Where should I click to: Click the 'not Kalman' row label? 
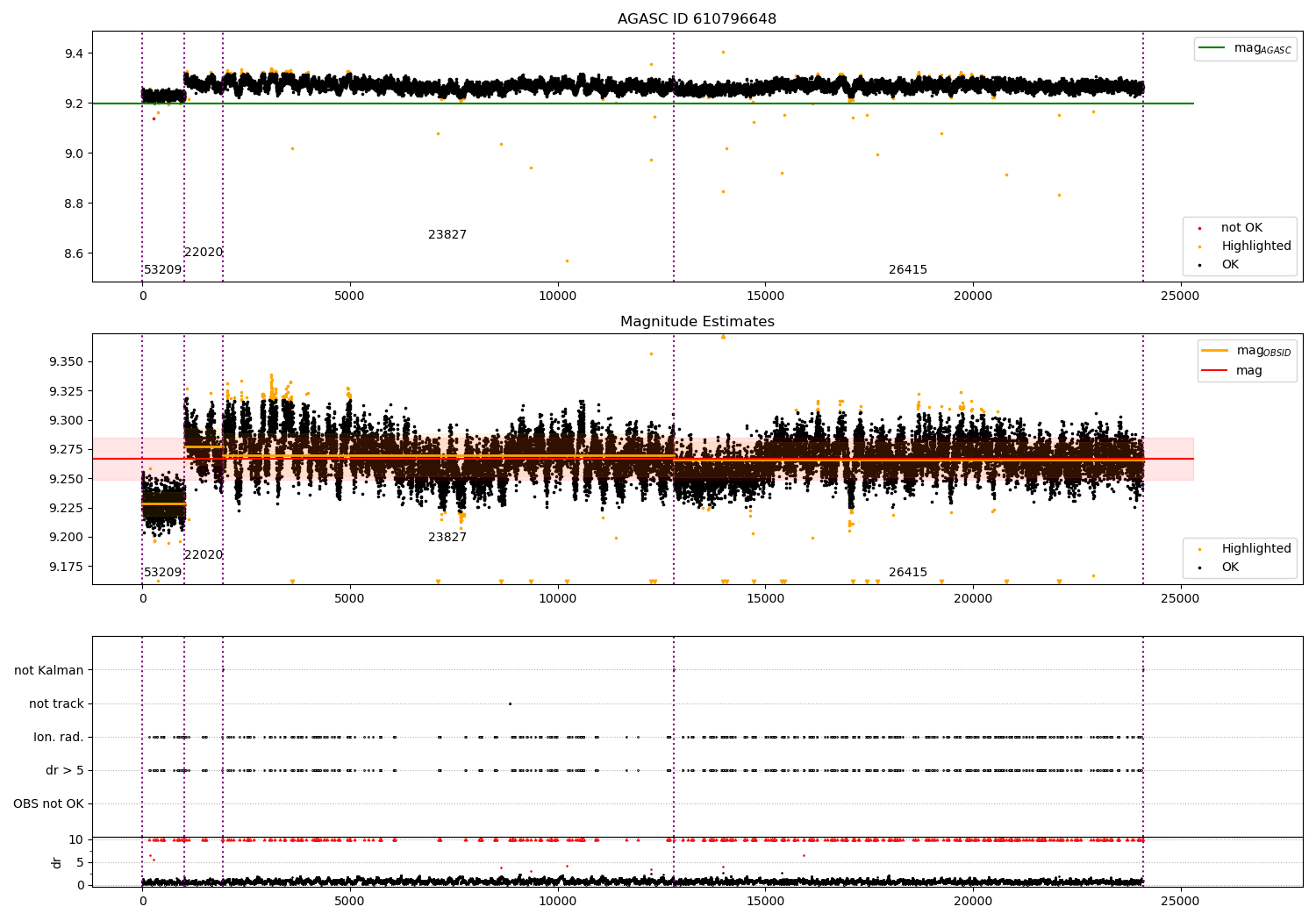(x=49, y=671)
